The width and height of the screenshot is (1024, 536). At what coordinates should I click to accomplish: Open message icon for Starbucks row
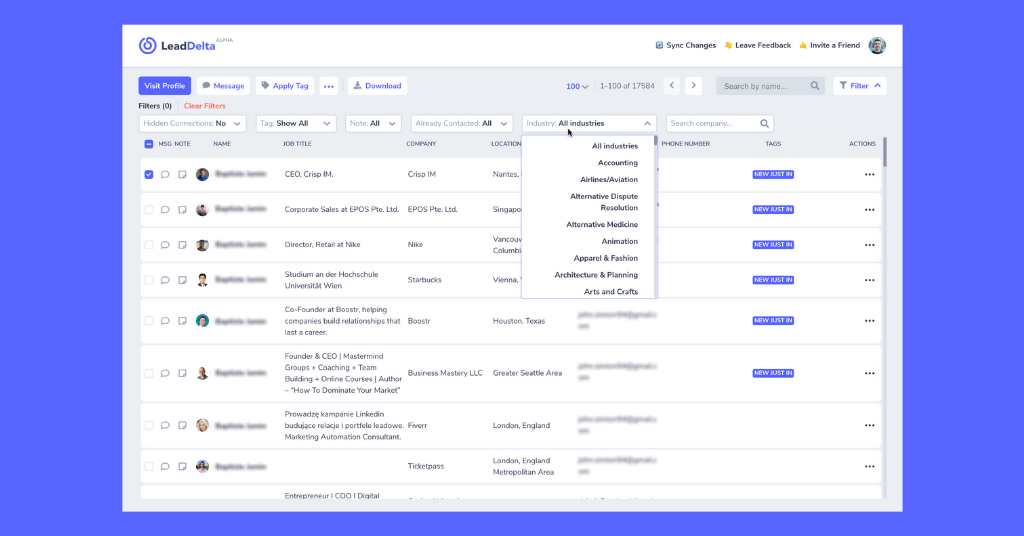point(165,280)
